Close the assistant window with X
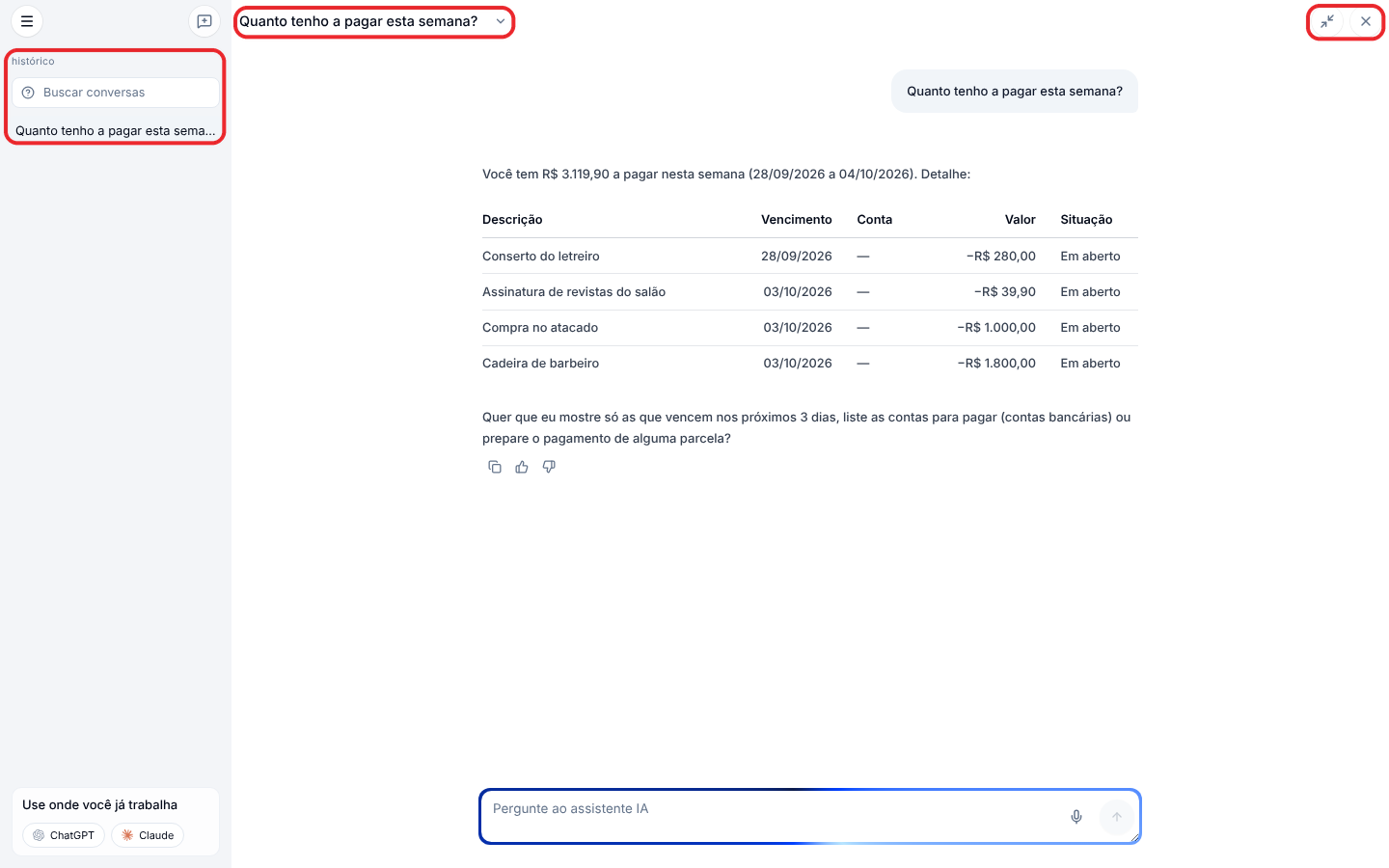1389x868 pixels. click(x=1366, y=21)
